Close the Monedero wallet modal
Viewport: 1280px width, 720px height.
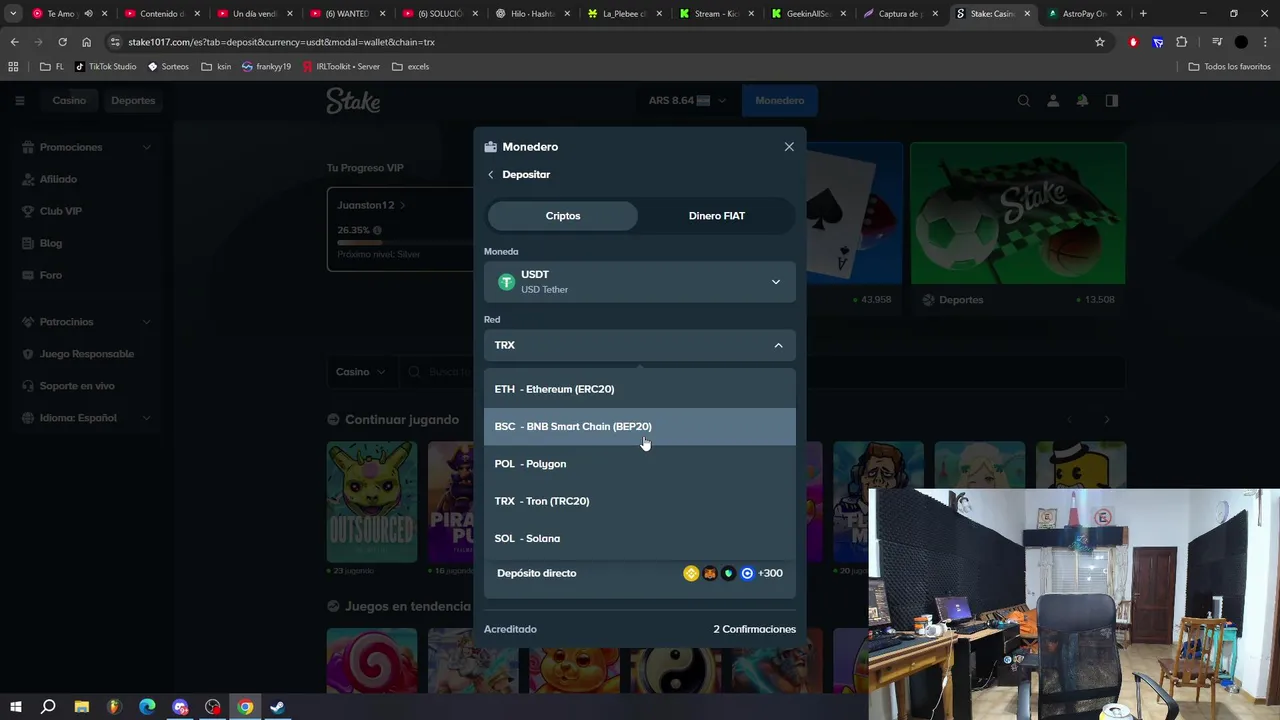coord(789,146)
